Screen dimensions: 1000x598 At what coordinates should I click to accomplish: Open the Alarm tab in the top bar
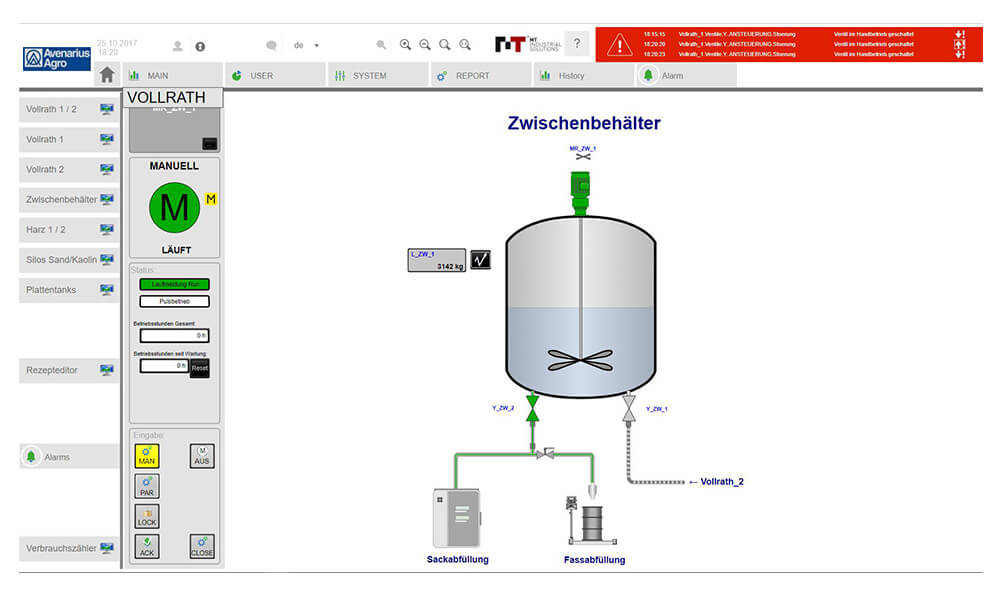687,75
